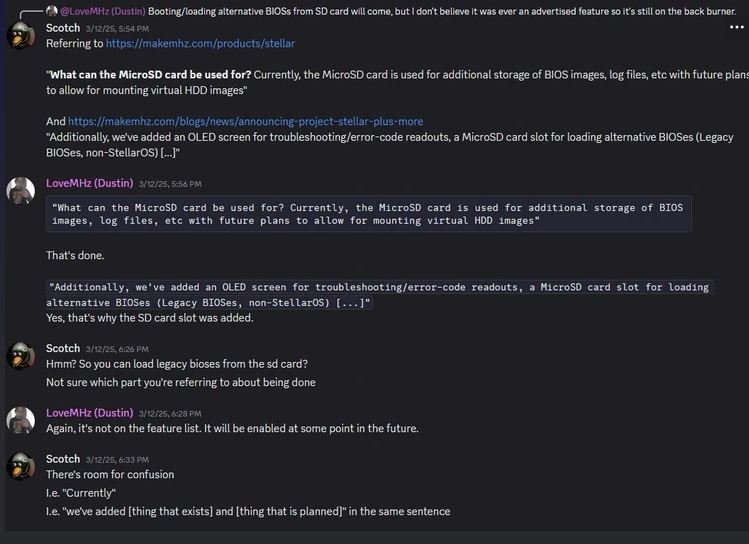Click the Scotch username at 6:26 PM
Screen dimensions: 749x544
[x=63, y=348]
